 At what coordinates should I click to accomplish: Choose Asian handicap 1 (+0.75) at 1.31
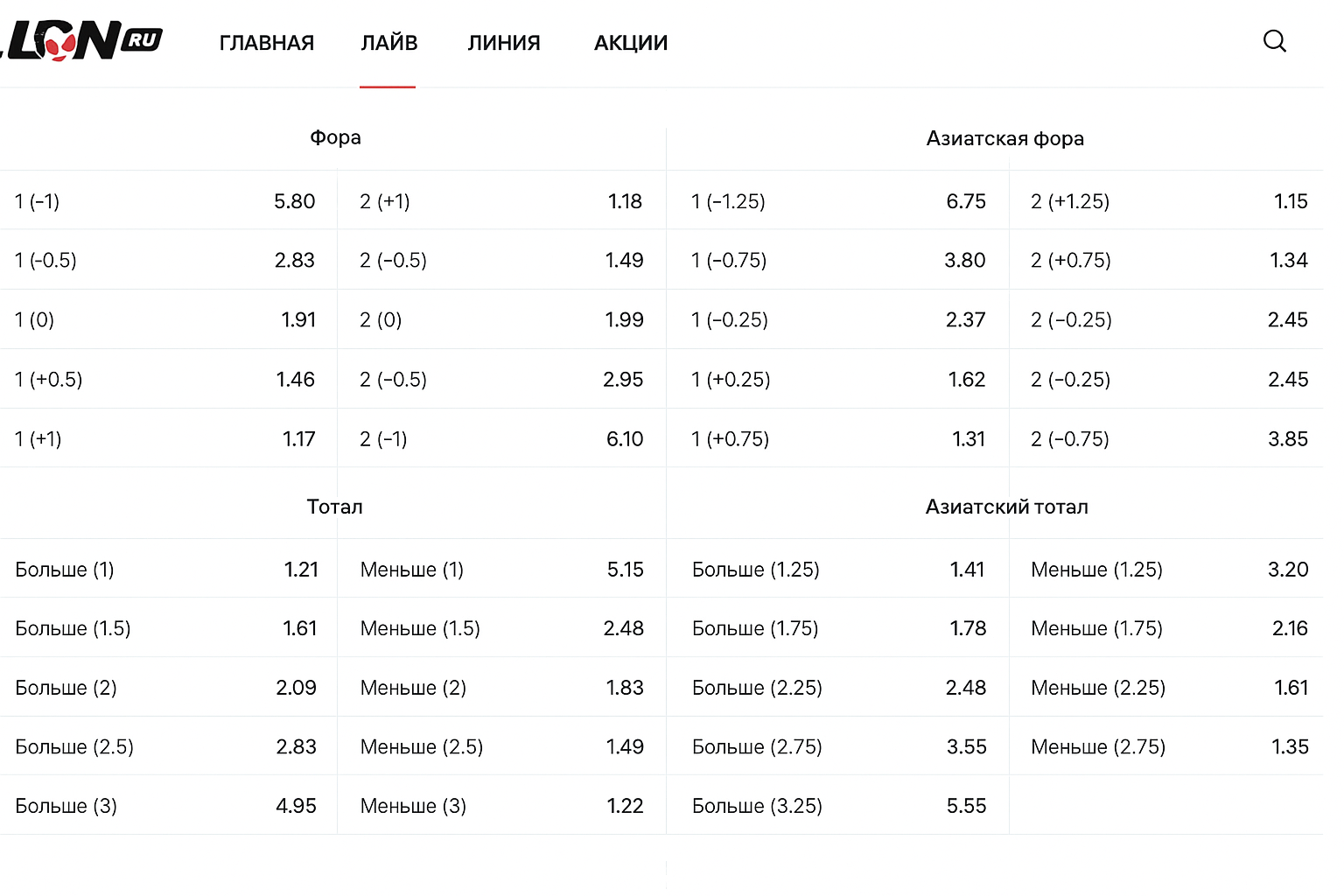(837, 439)
